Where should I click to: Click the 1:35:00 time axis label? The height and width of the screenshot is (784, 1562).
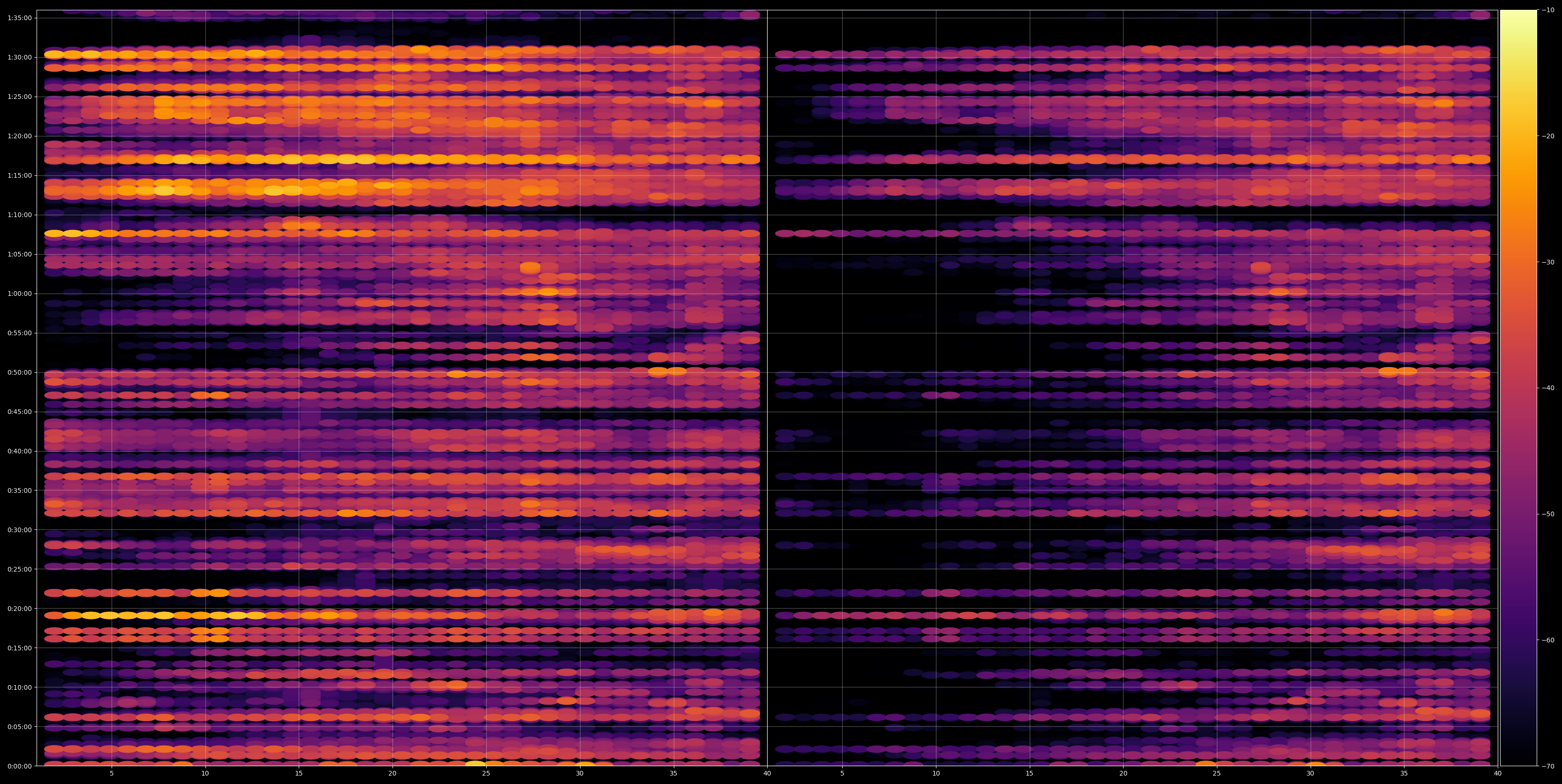click(19, 18)
